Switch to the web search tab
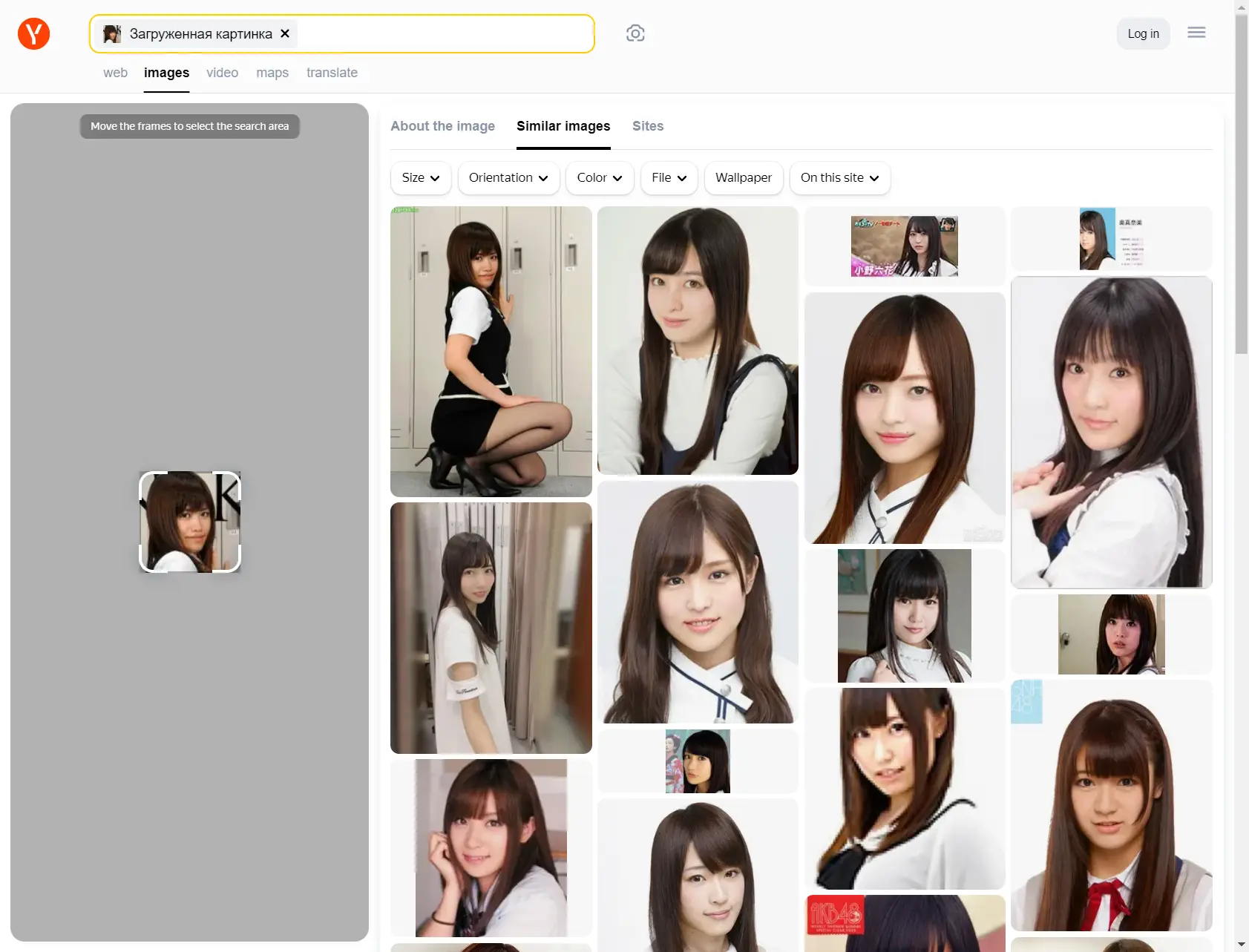 [115, 73]
